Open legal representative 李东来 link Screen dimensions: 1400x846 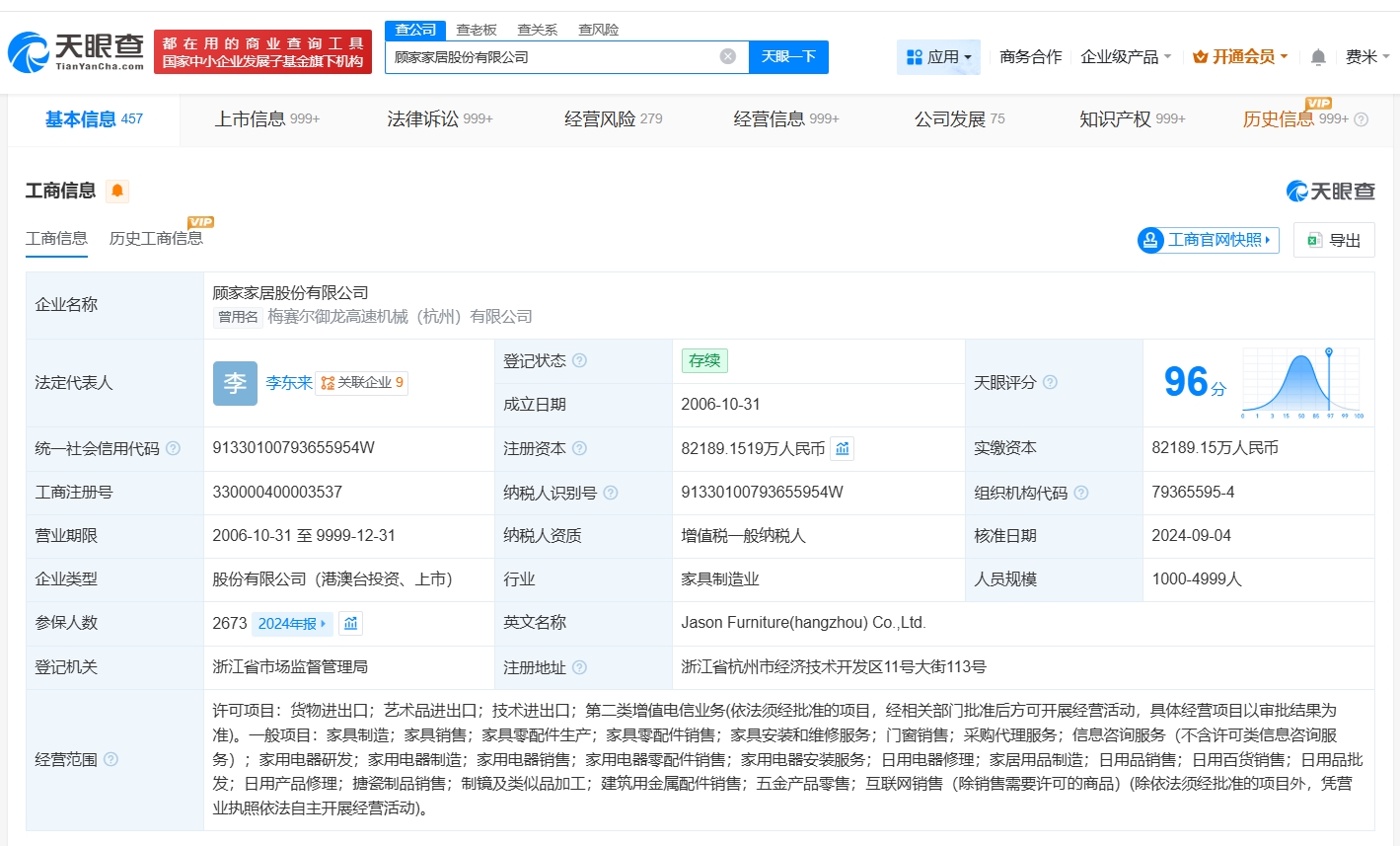288,382
